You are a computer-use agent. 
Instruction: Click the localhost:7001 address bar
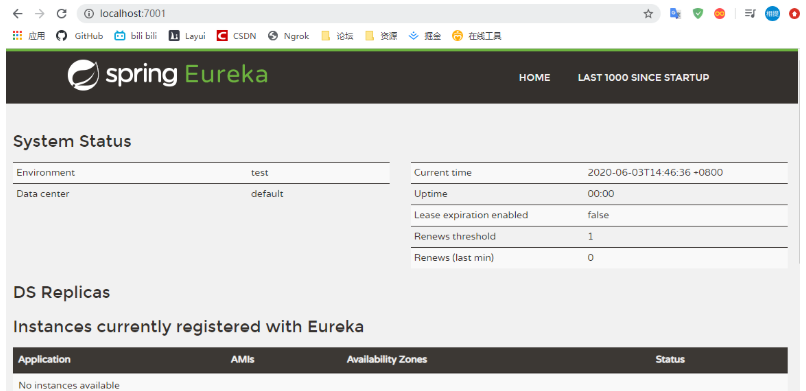click(368, 14)
